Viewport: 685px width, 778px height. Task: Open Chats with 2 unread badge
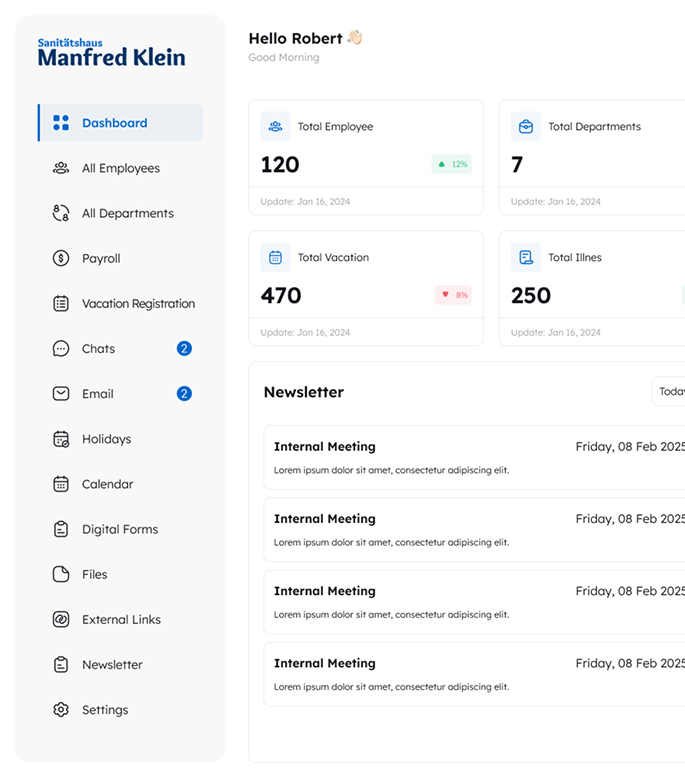(x=98, y=349)
